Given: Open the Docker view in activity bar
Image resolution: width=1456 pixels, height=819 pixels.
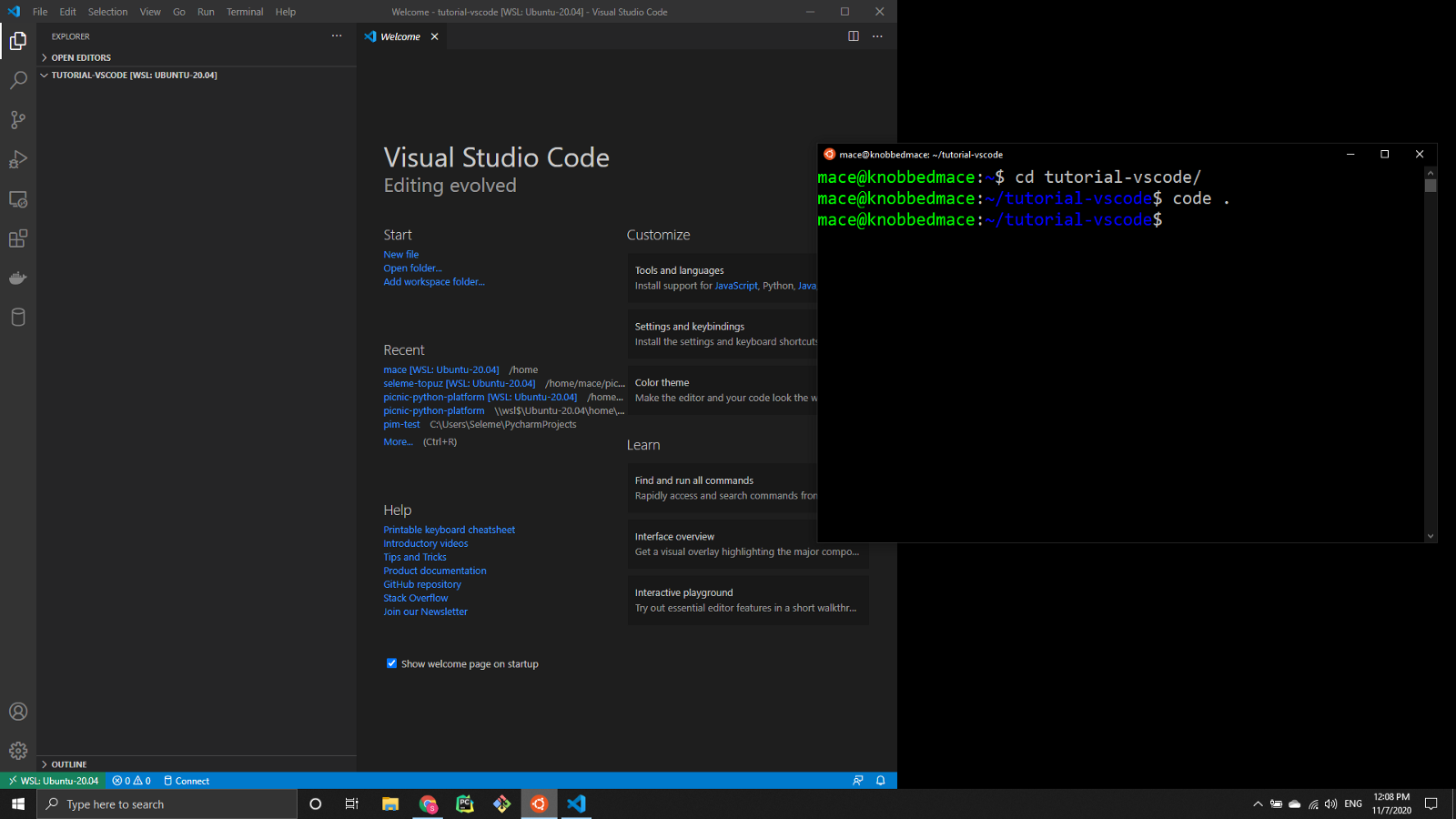Looking at the screenshot, I should coord(18,278).
